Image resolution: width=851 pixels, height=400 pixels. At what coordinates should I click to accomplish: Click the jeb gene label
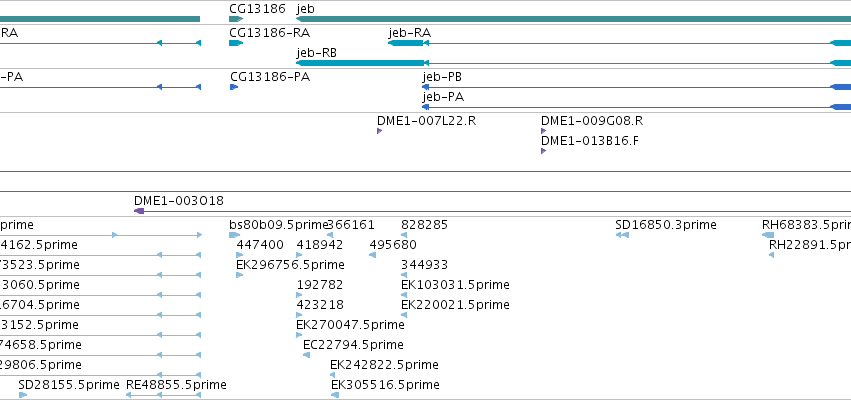point(305,9)
